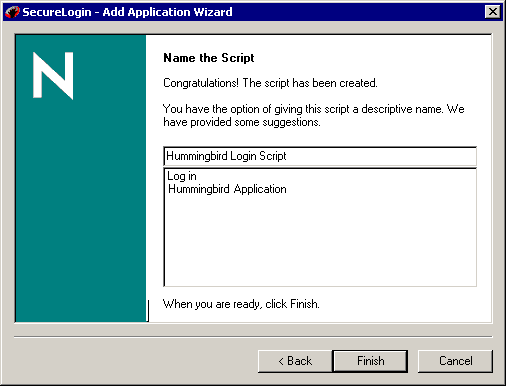Go back with the Back button
This screenshot has width=506, height=386.
tap(295, 361)
